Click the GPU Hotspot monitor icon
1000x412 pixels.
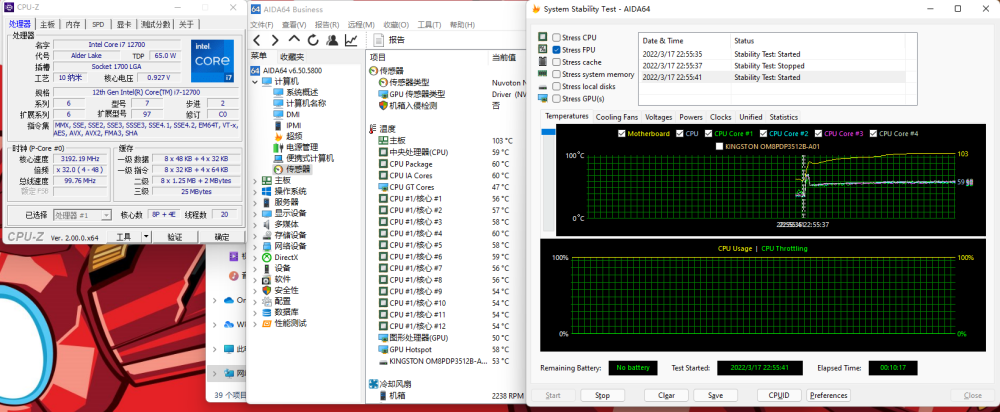point(383,349)
